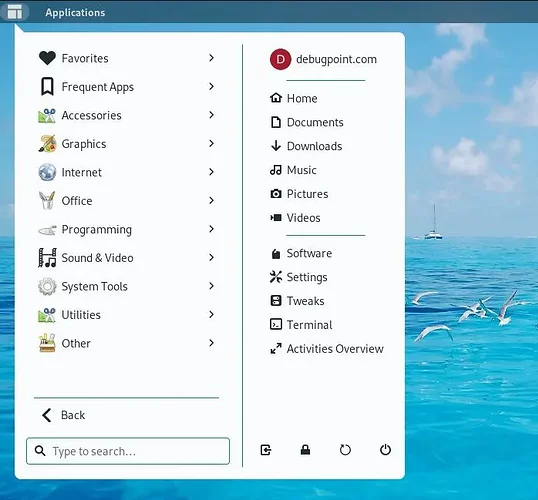Select the Accessories category label

[91, 115]
